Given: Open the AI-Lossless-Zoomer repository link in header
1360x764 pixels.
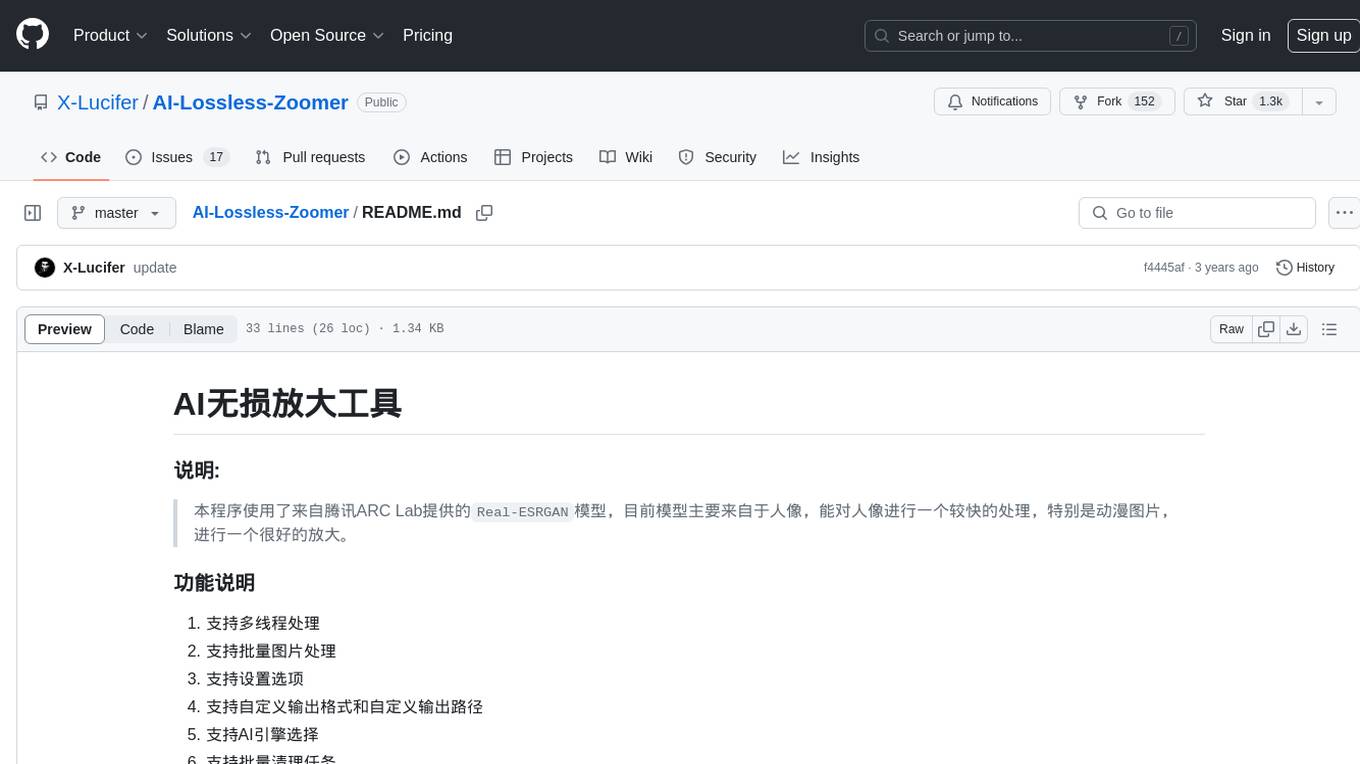Looking at the screenshot, I should coord(250,102).
